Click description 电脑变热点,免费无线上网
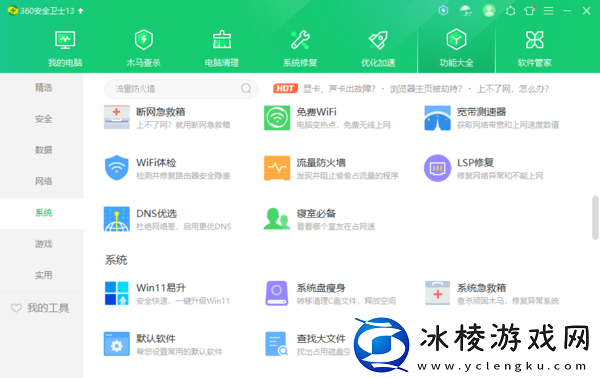 [343, 125]
